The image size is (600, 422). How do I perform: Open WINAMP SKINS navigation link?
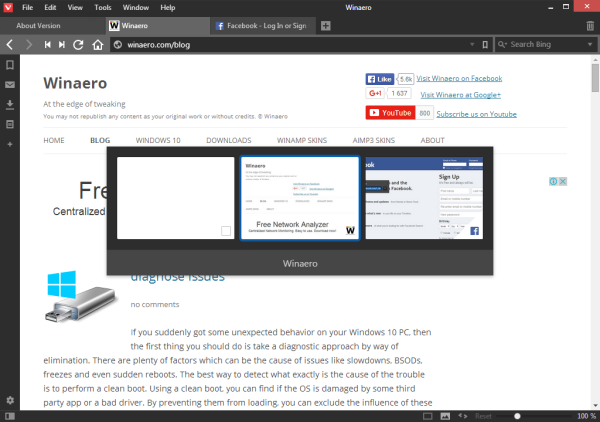coord(302,140)
